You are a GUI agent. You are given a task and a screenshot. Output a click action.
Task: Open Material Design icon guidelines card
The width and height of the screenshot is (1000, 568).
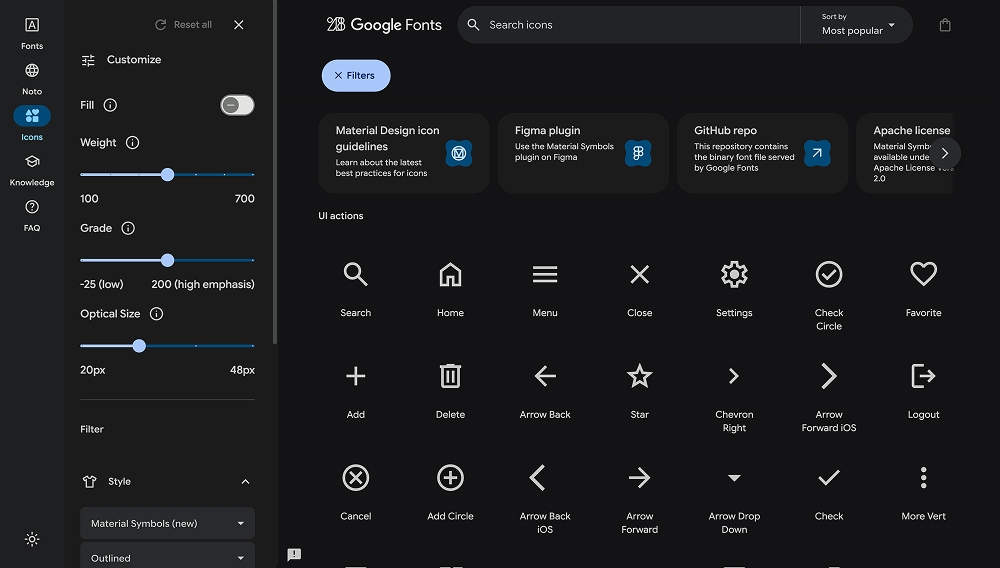click(404, 153)
